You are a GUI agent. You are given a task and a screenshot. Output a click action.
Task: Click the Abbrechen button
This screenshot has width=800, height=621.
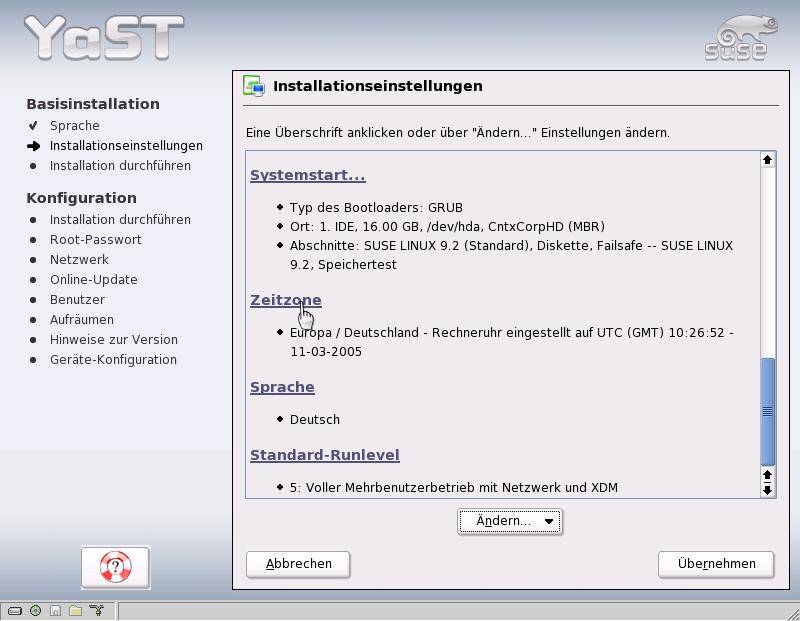[x=298, y=564]
